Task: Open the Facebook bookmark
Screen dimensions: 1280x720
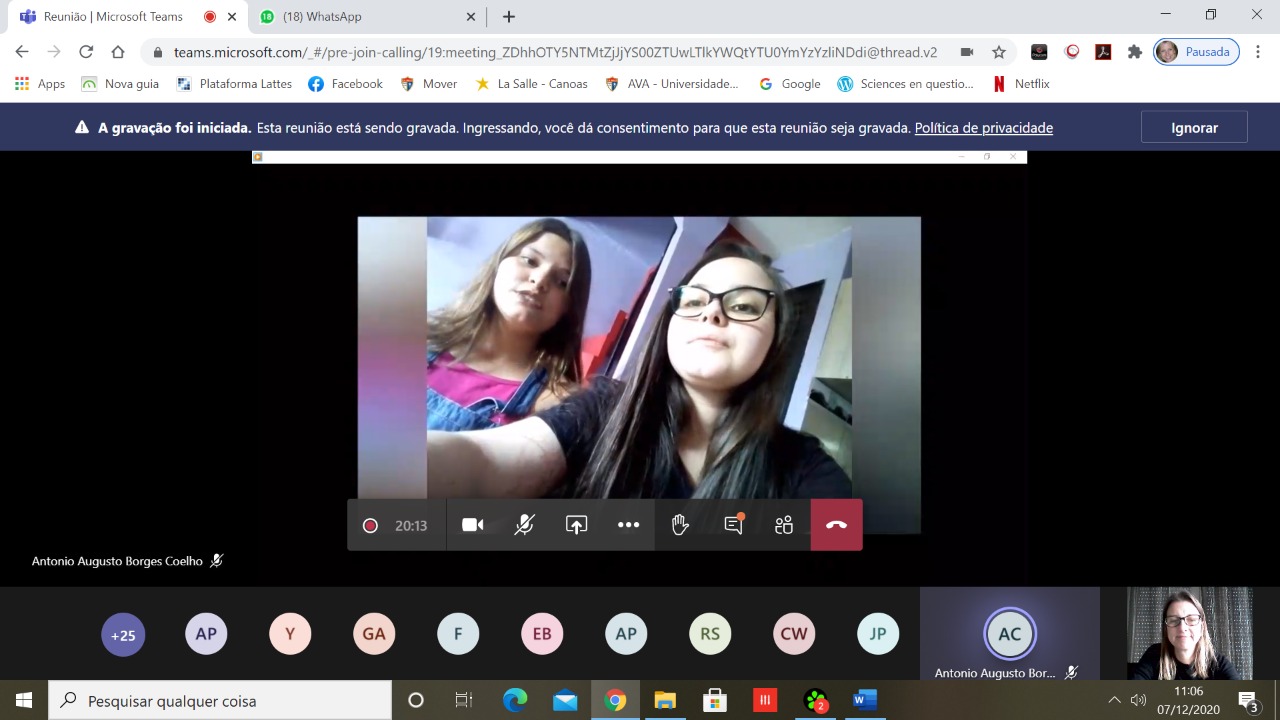Action: 345,84
